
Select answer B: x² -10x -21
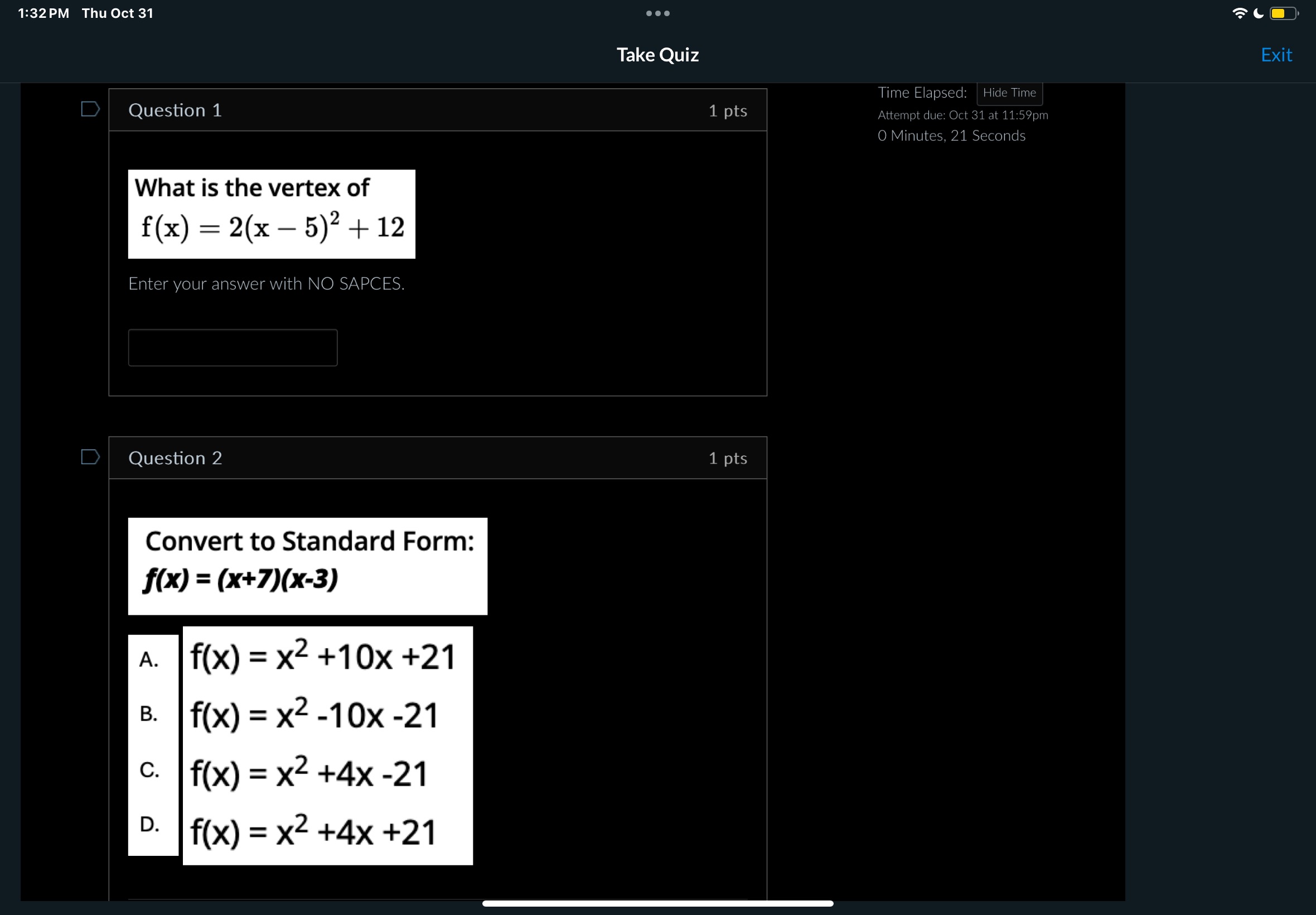[x=314, y=715]
